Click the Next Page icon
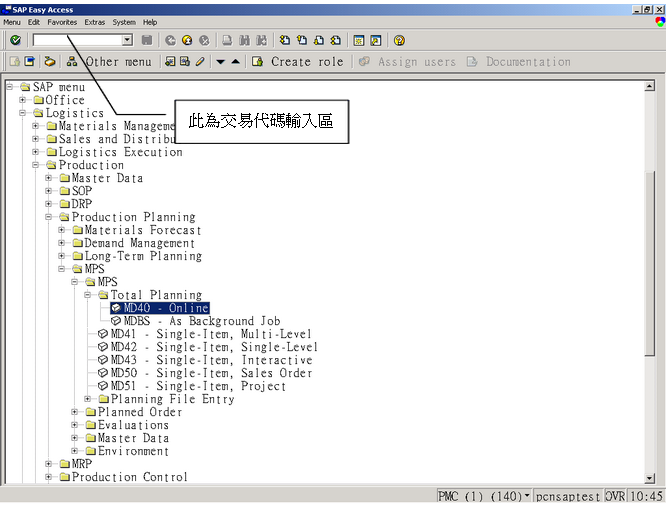The width and height of the screenshot is (666, 506). tap(319, 40)
